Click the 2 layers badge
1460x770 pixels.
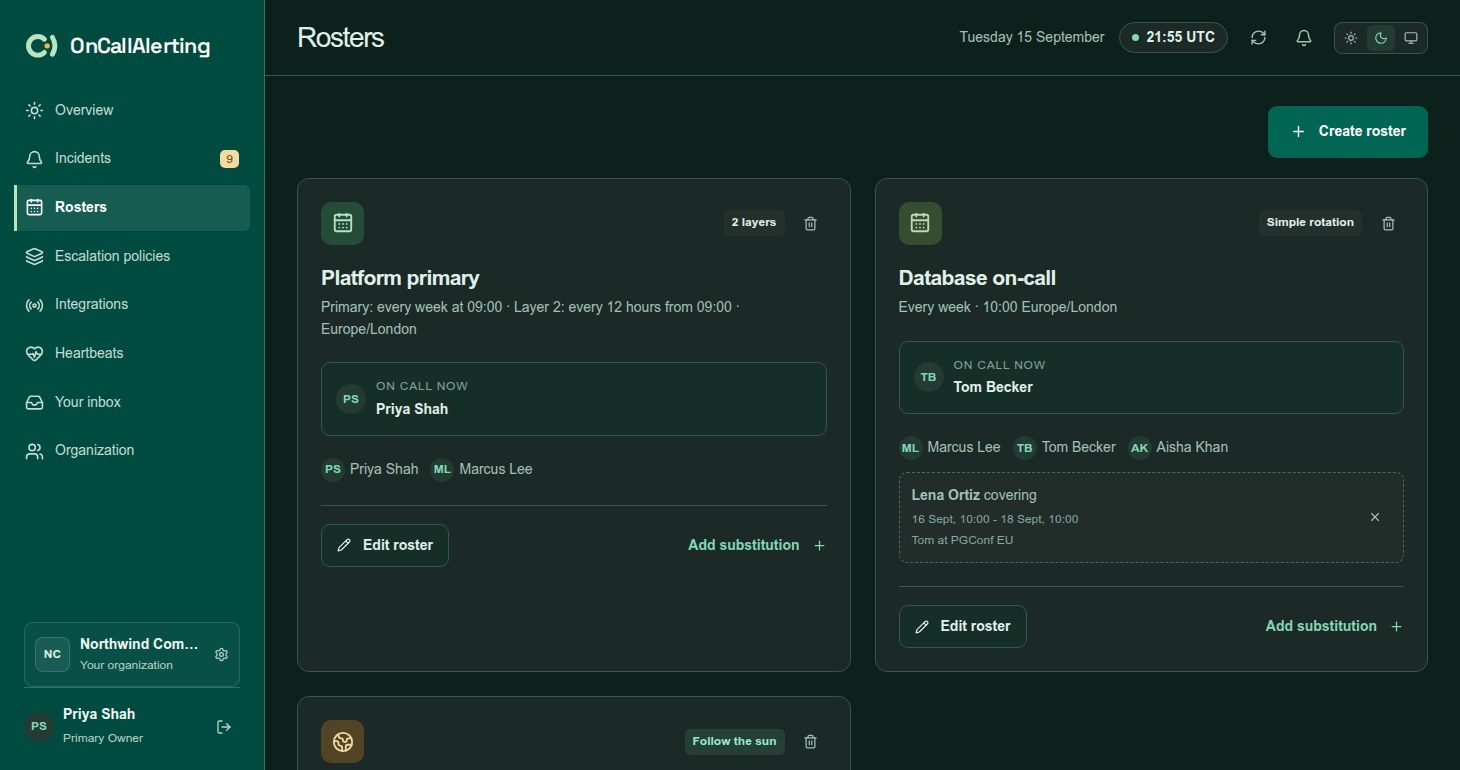pos(754,223)
